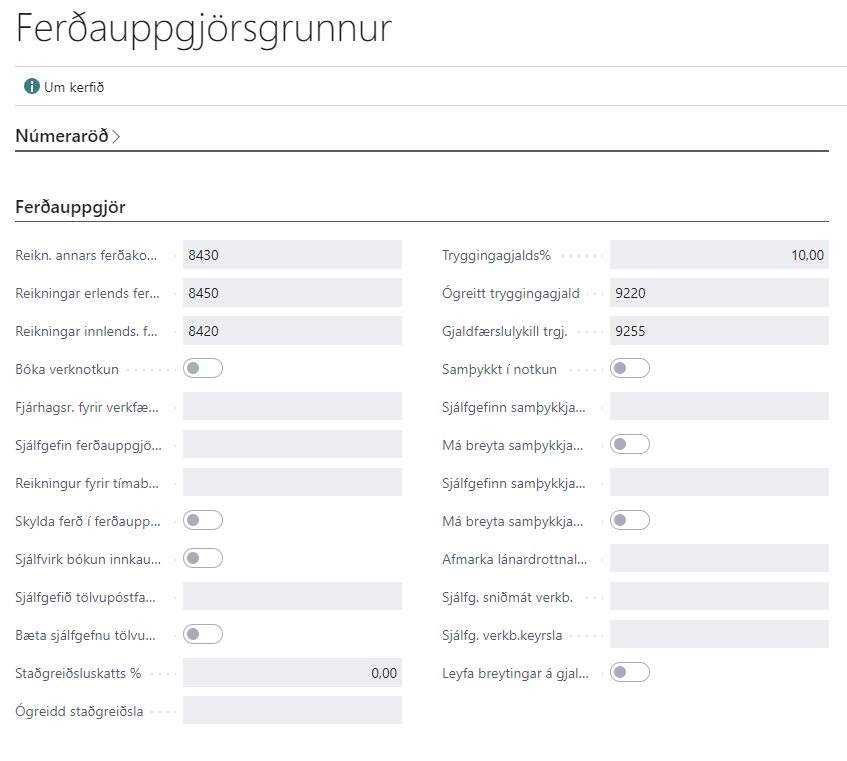
Task: Turn on Skylda ferð í ferðaupp... switch
Action: (202, 520)
